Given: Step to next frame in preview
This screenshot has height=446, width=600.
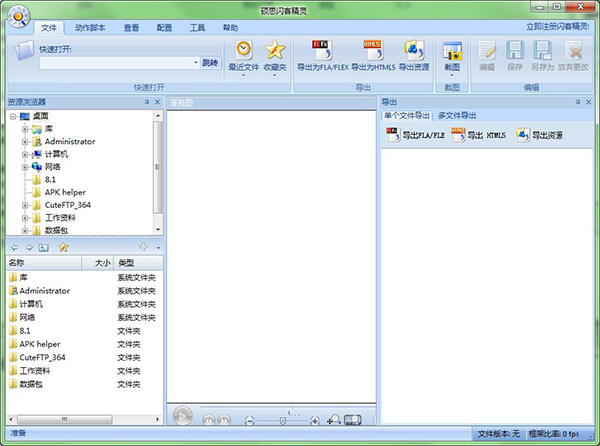Looking at the screenshot, I should pos(224,420).
